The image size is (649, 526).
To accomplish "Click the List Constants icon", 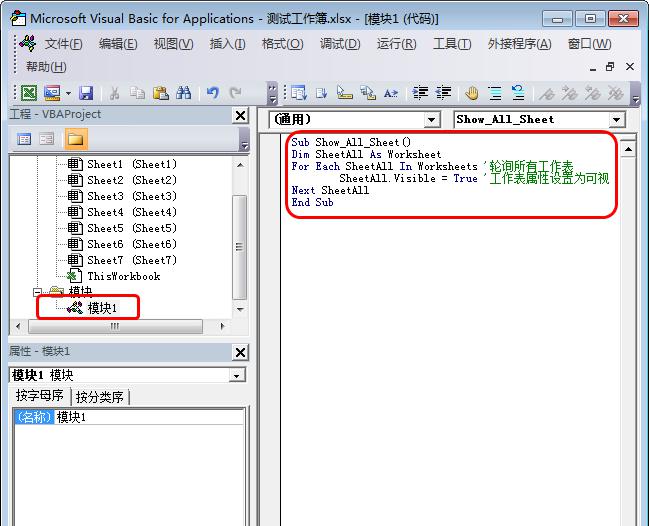I will [x=322, y=93].
